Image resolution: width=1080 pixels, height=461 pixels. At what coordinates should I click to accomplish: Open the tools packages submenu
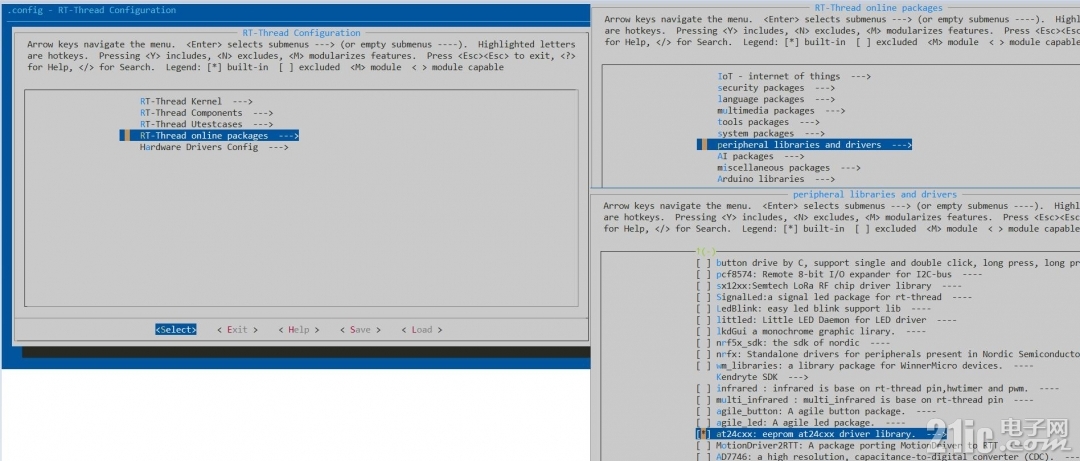pyautogui.click(x=769, y=122)
